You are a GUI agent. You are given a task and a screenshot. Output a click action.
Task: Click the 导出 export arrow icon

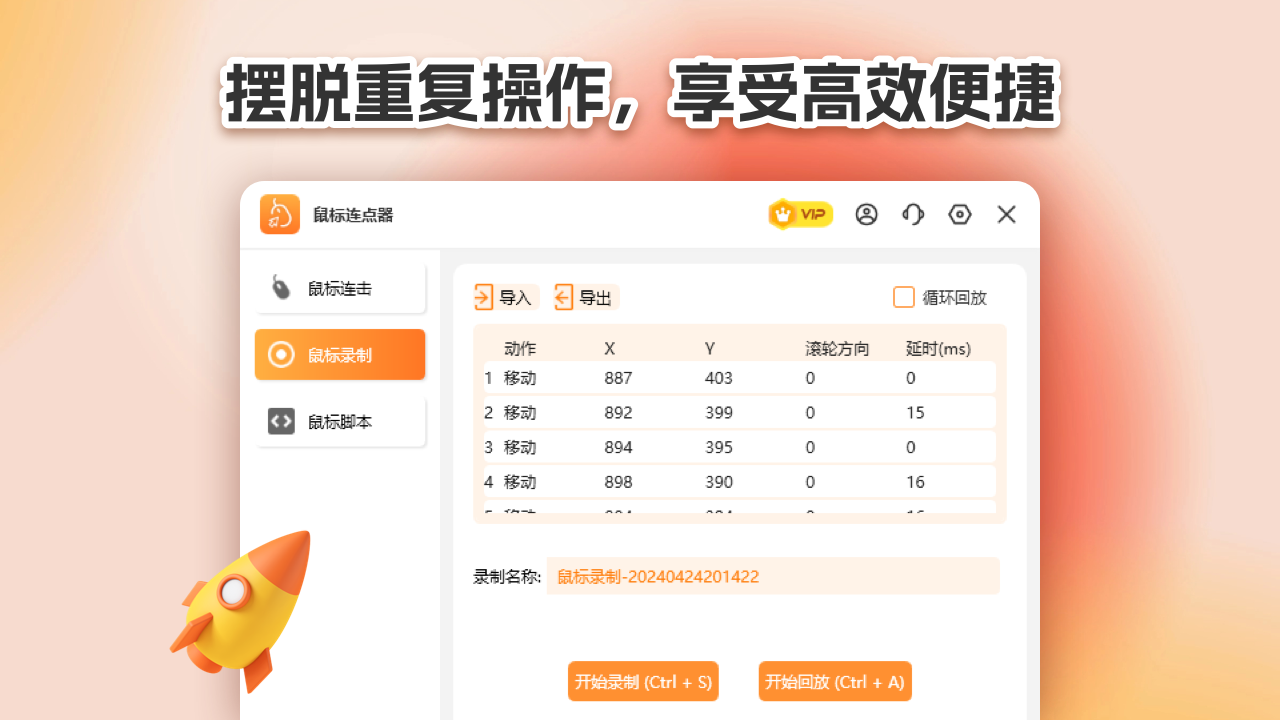(x=565, y=296)
